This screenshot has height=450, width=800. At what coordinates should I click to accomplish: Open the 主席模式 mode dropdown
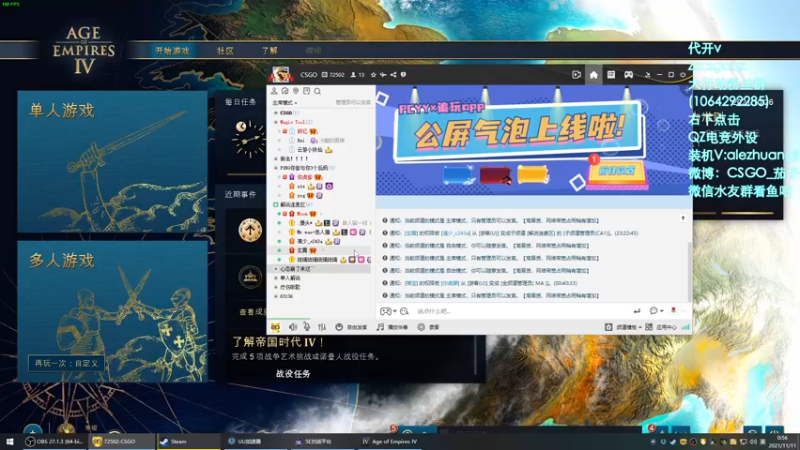[x=285, y=103]
